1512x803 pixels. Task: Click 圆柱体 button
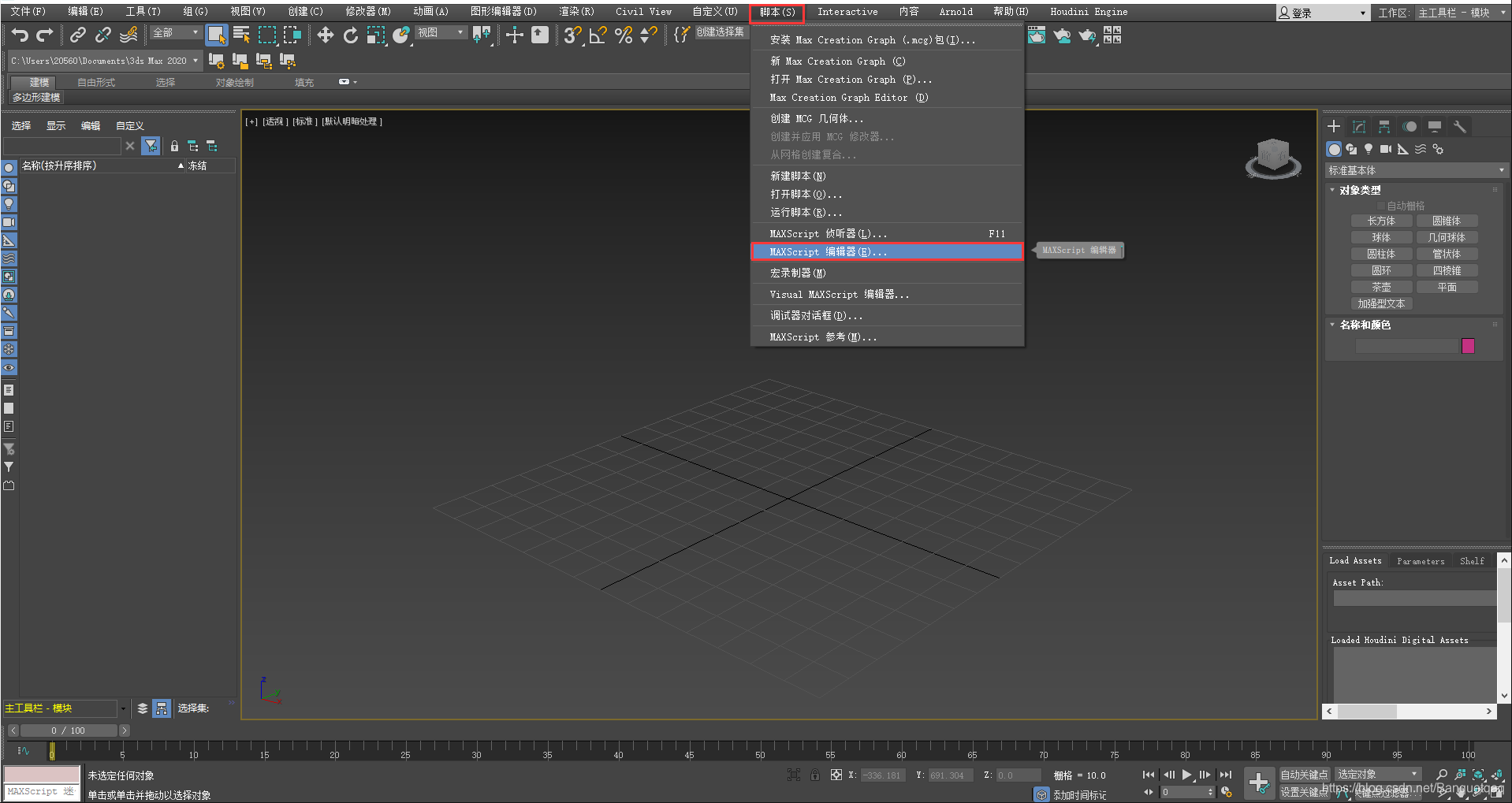coord(1381,254)
